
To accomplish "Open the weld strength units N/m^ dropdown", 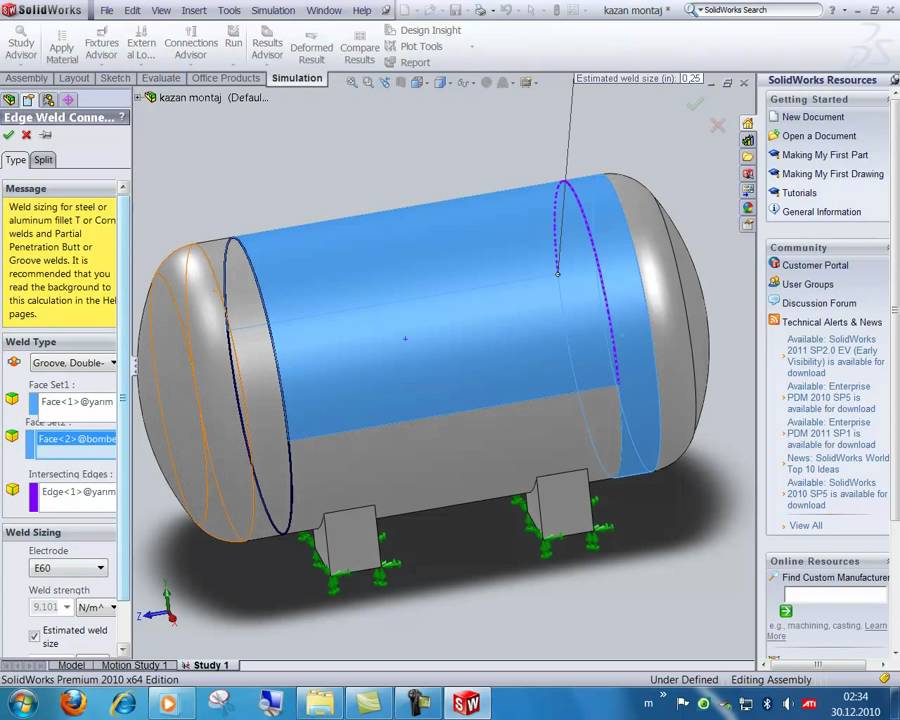I will click(x=96, y=607).
